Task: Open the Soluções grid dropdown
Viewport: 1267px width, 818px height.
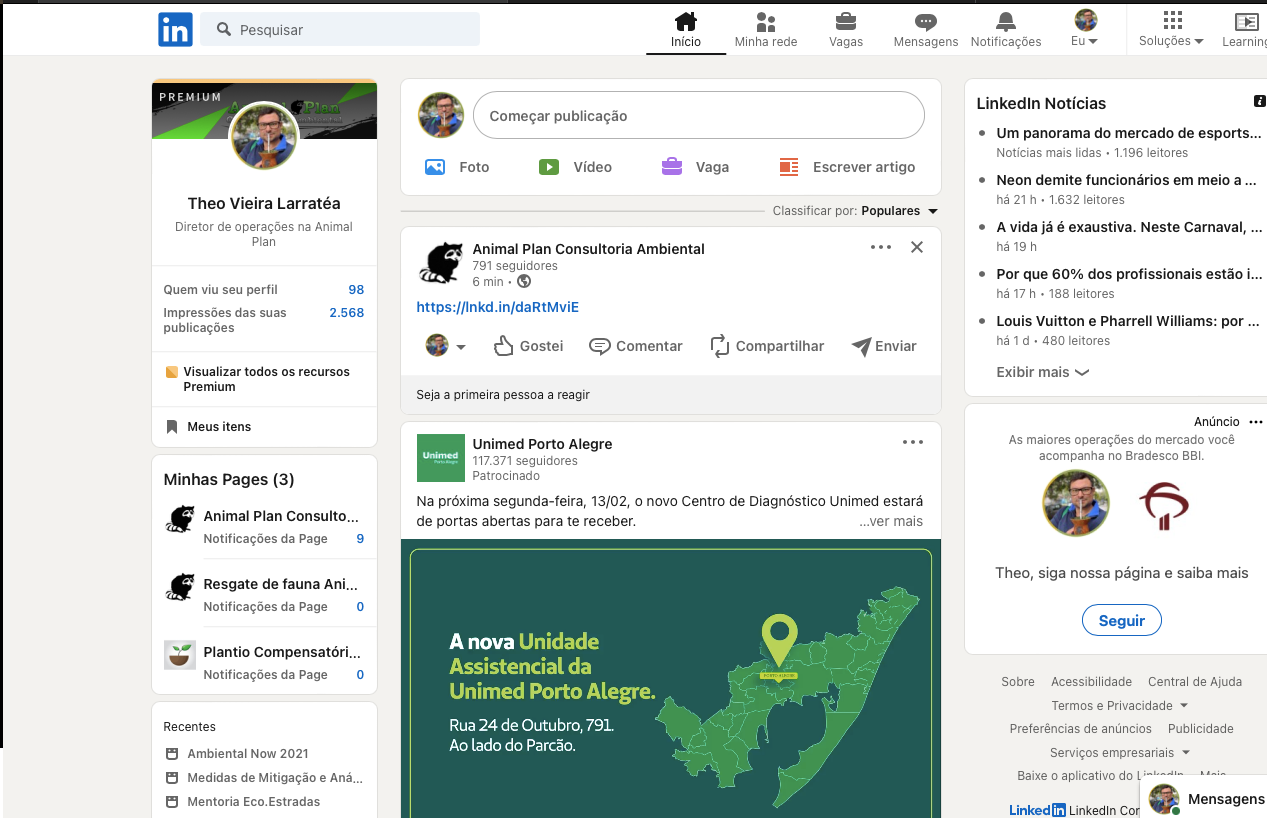Action: 1171,30
